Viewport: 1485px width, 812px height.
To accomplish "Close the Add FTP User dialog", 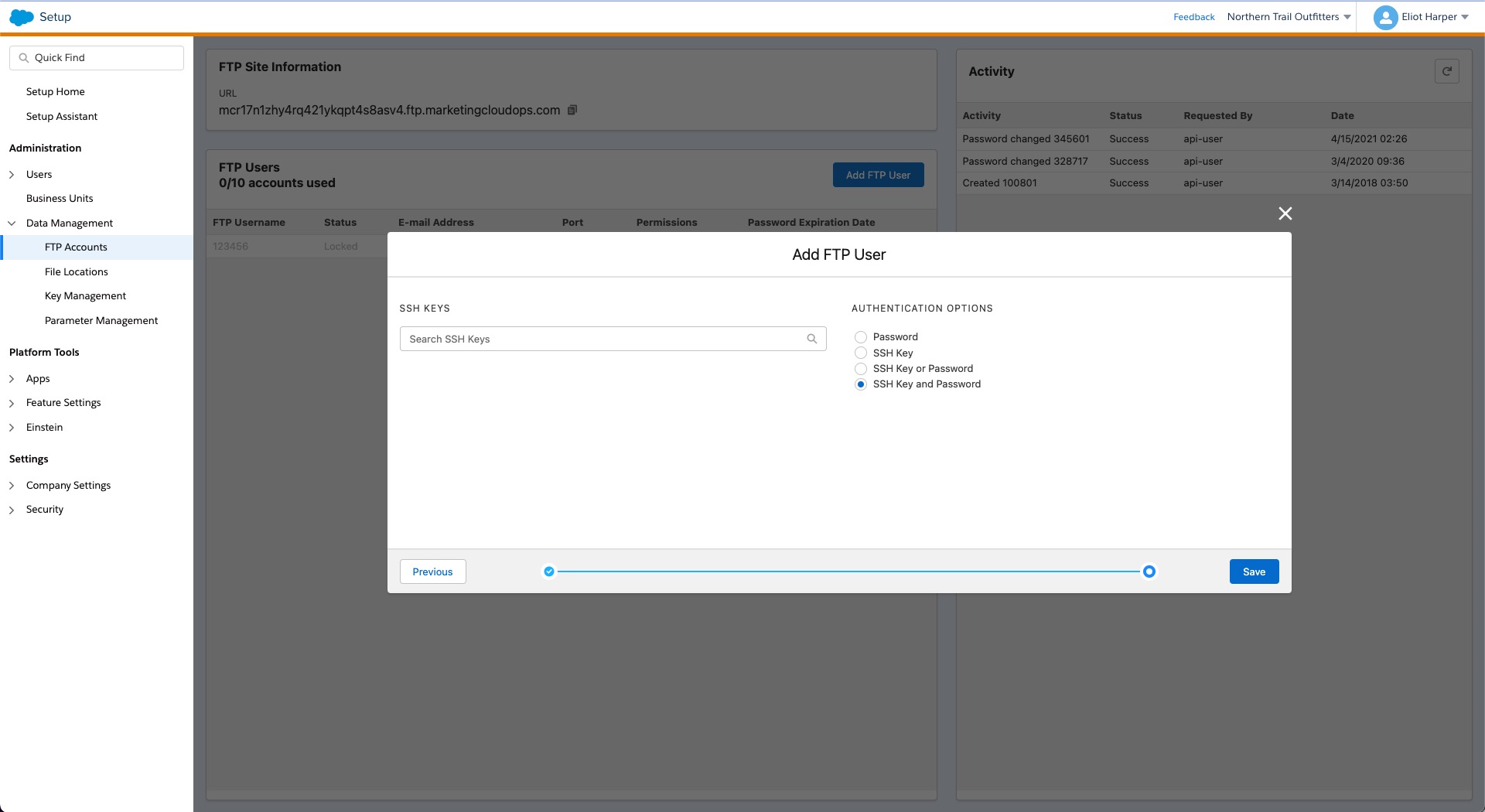I will 1285,213.
